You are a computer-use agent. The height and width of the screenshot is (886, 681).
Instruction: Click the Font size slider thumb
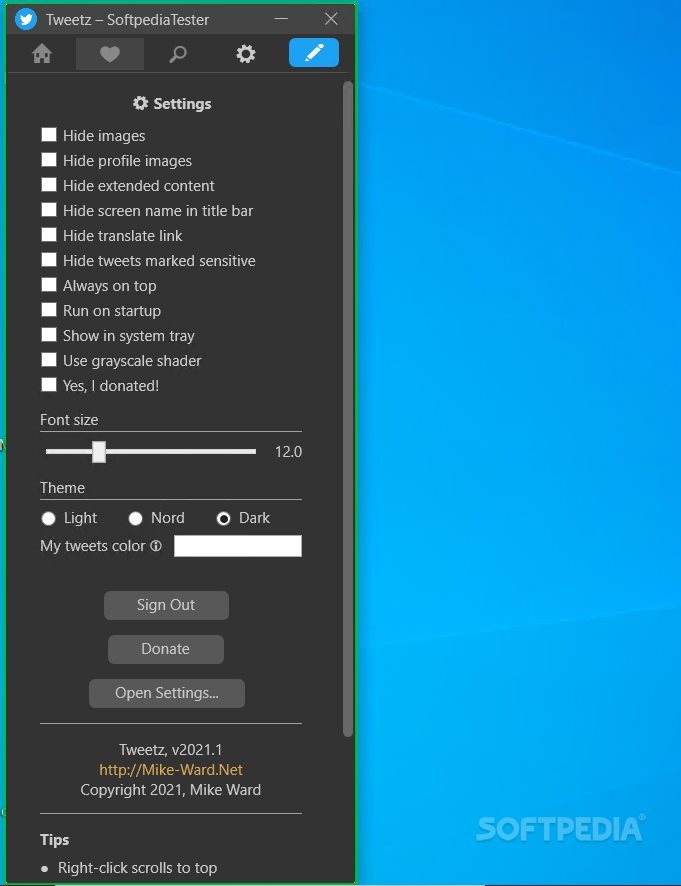pyautogui.click(x=99, y=452)
